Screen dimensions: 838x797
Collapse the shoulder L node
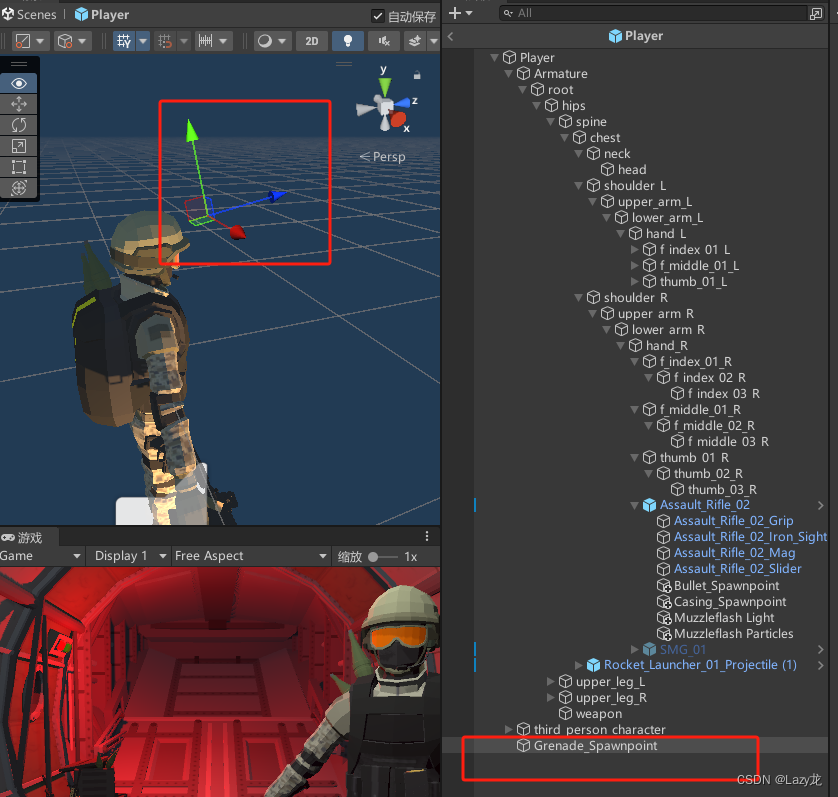(579, 185)
